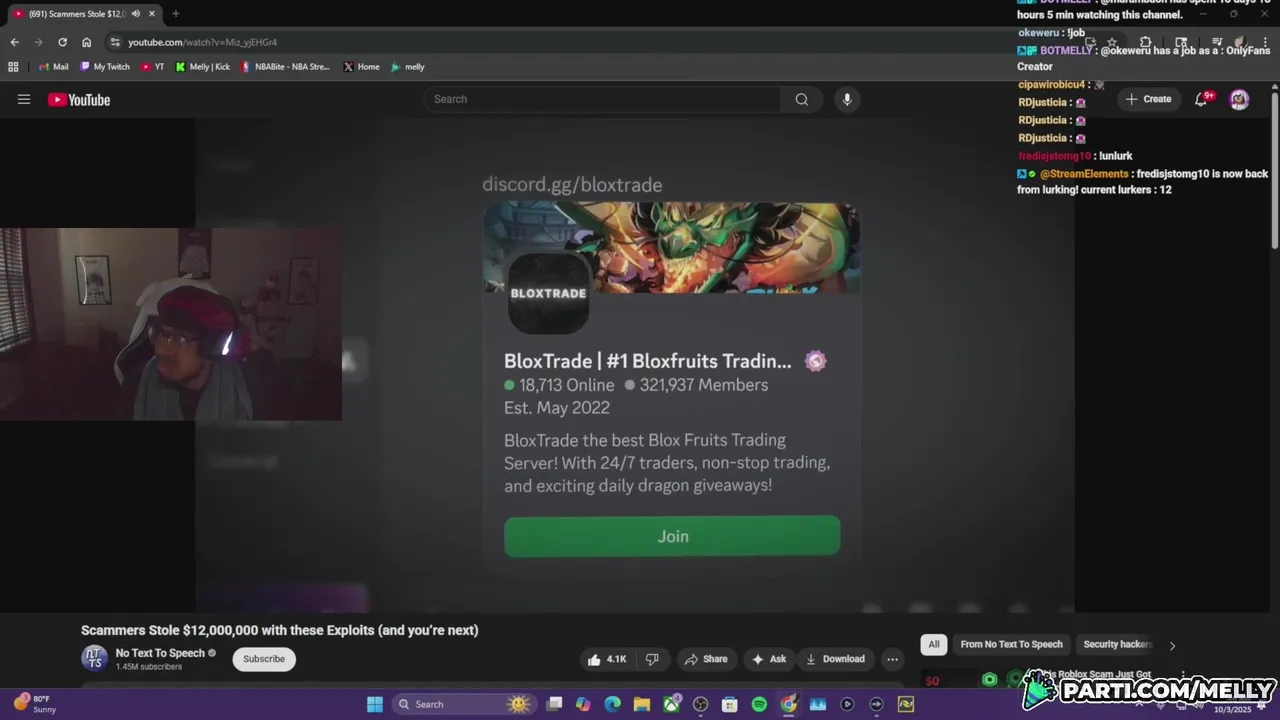Expand chips with the right chevron

(1172, 645)
